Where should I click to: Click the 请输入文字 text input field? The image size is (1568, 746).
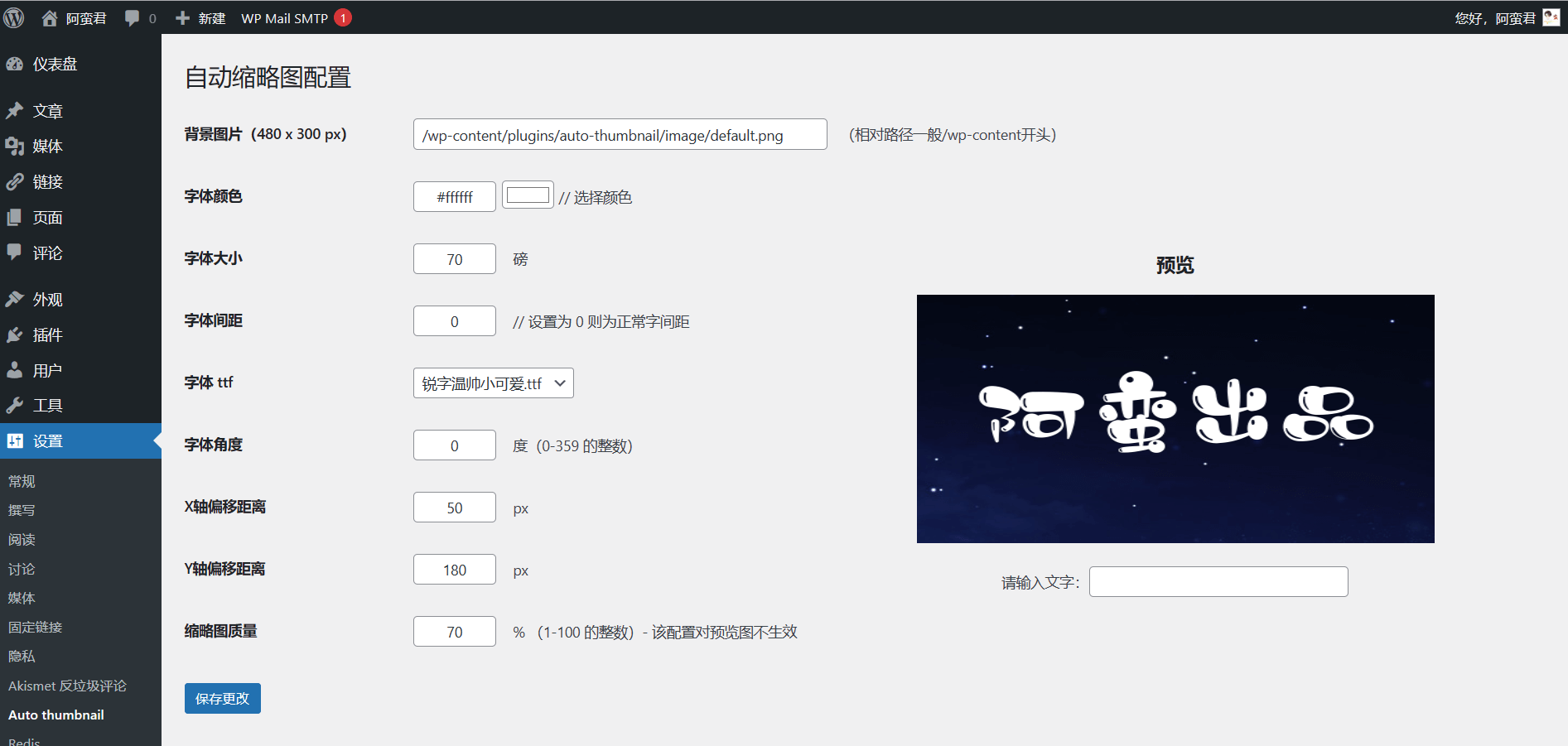[1218, 581]
